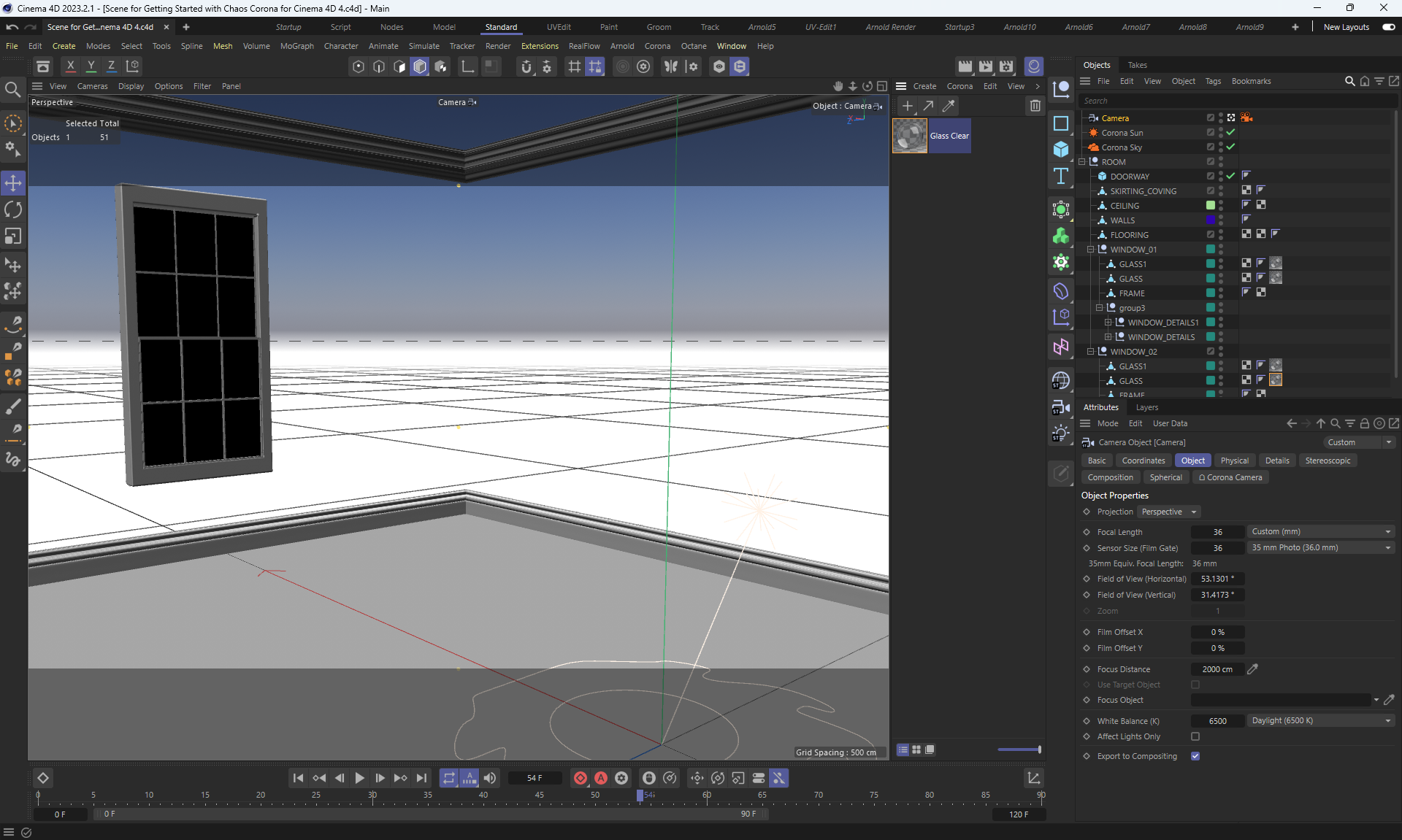
Task: Select the Rotate tool
Action: [x=13, y=209]
